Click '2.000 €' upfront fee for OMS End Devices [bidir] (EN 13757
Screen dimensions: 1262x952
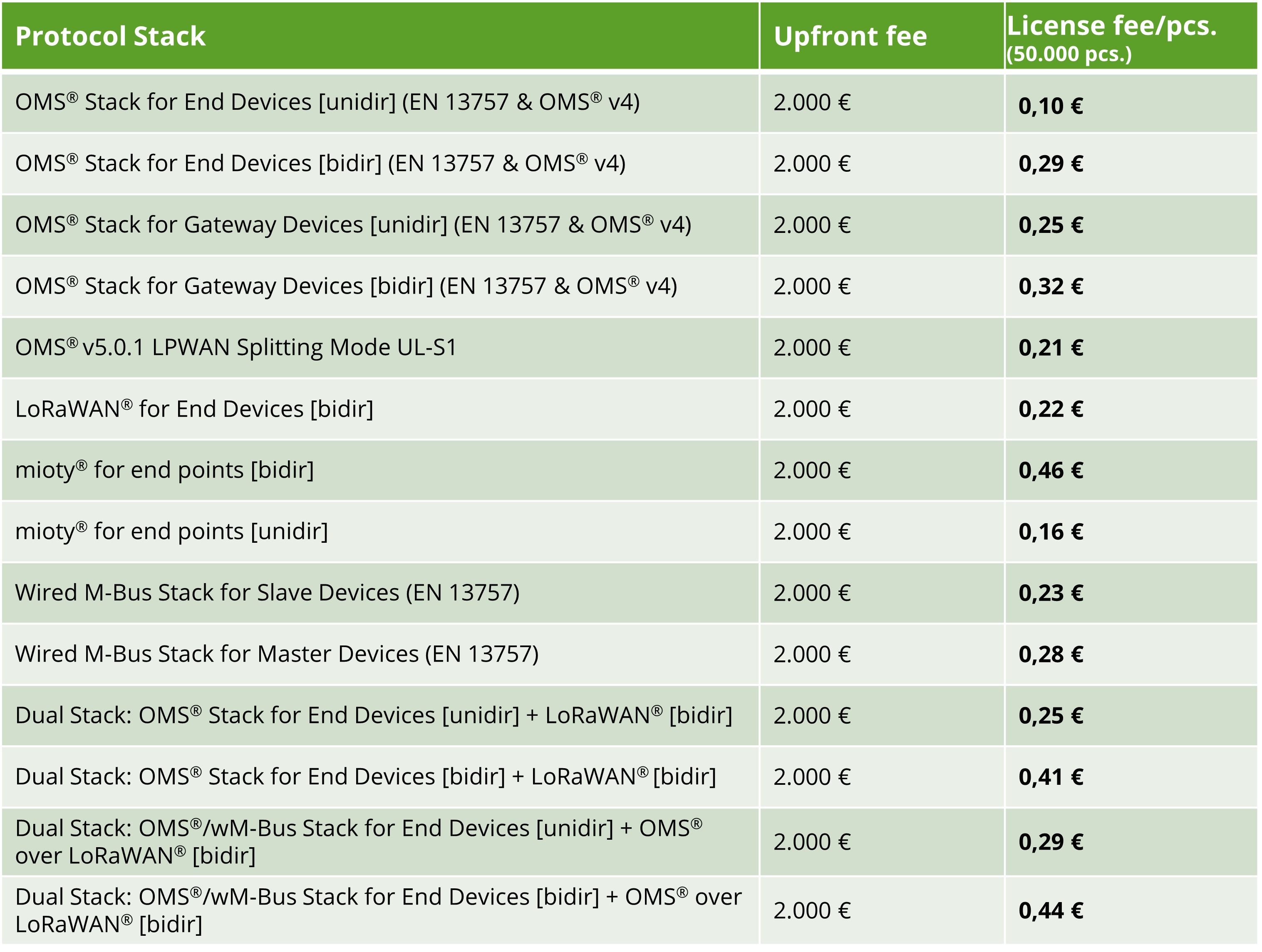click(812, 164)
